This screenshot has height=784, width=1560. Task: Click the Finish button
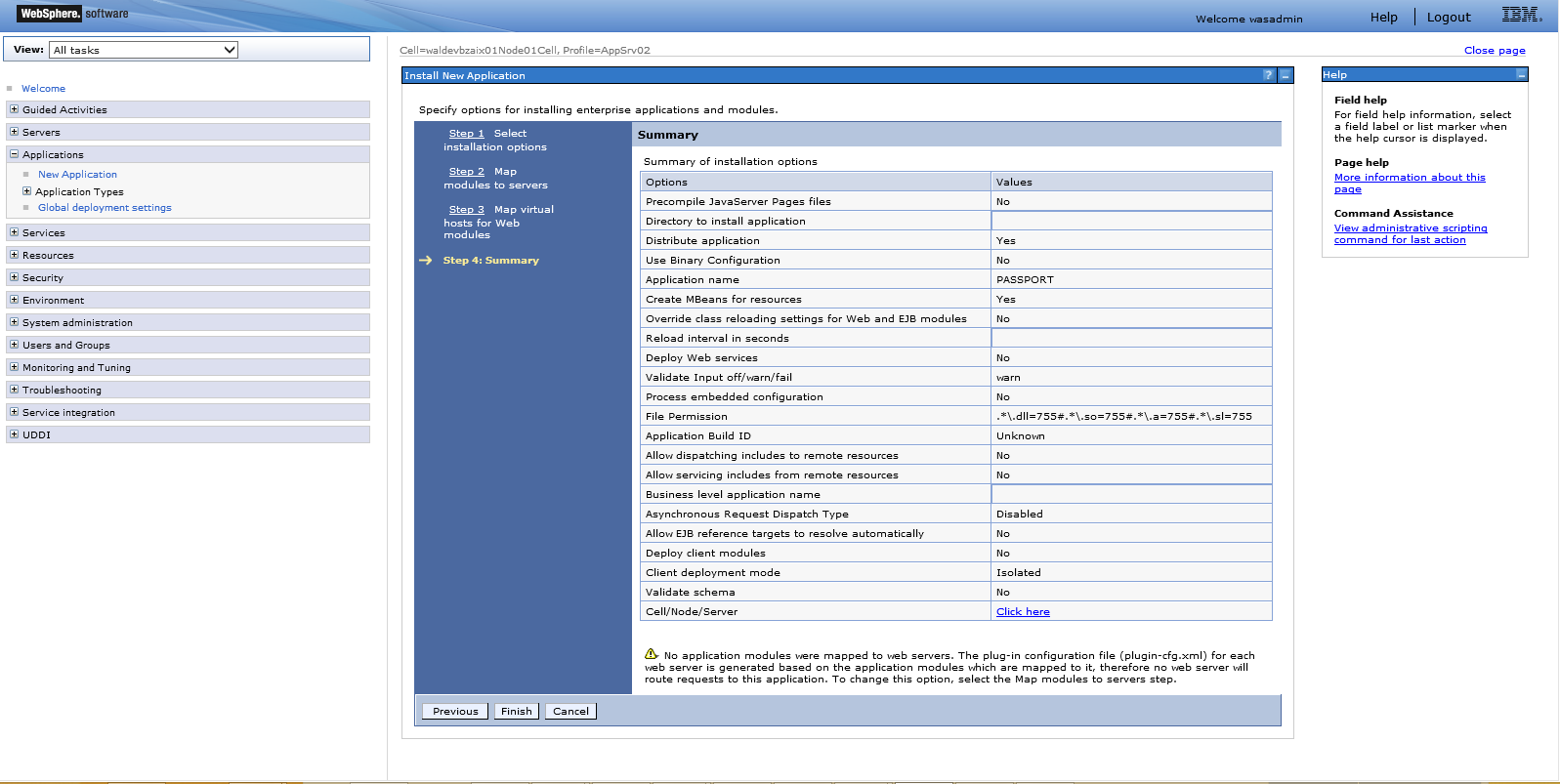coord(517,712)
